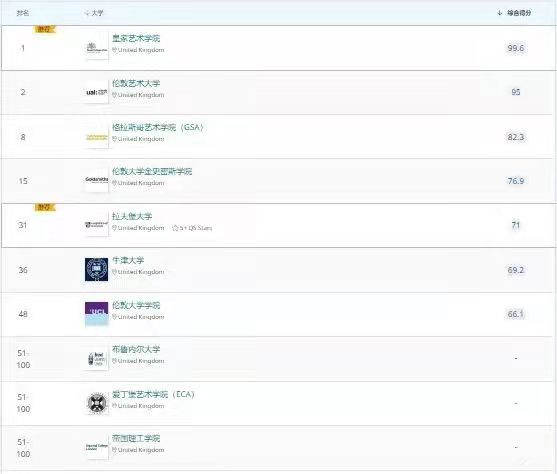
Task: Select the score value 66.1
Action: 516,314
